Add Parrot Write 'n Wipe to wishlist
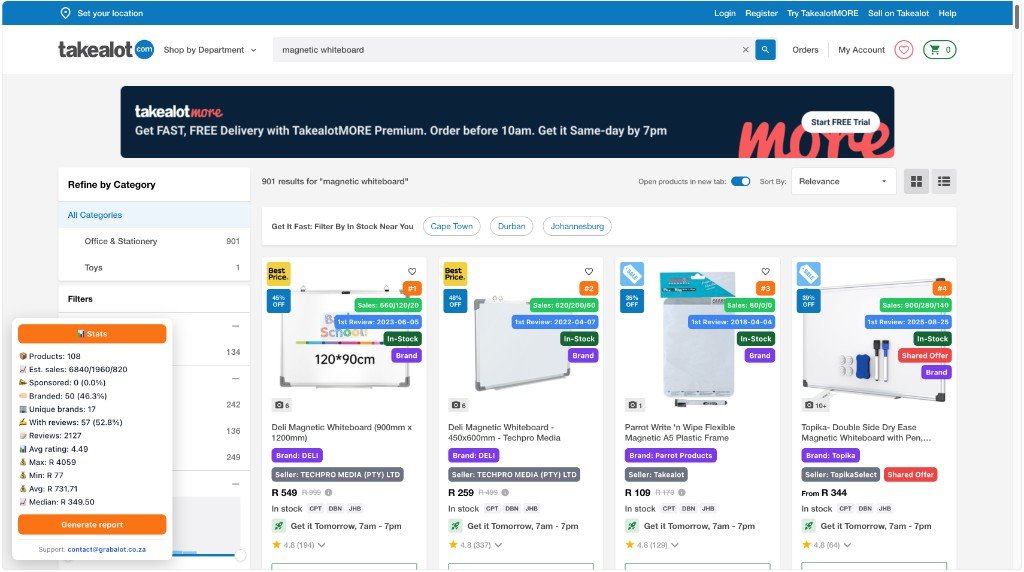 click(x=765, y=272)
